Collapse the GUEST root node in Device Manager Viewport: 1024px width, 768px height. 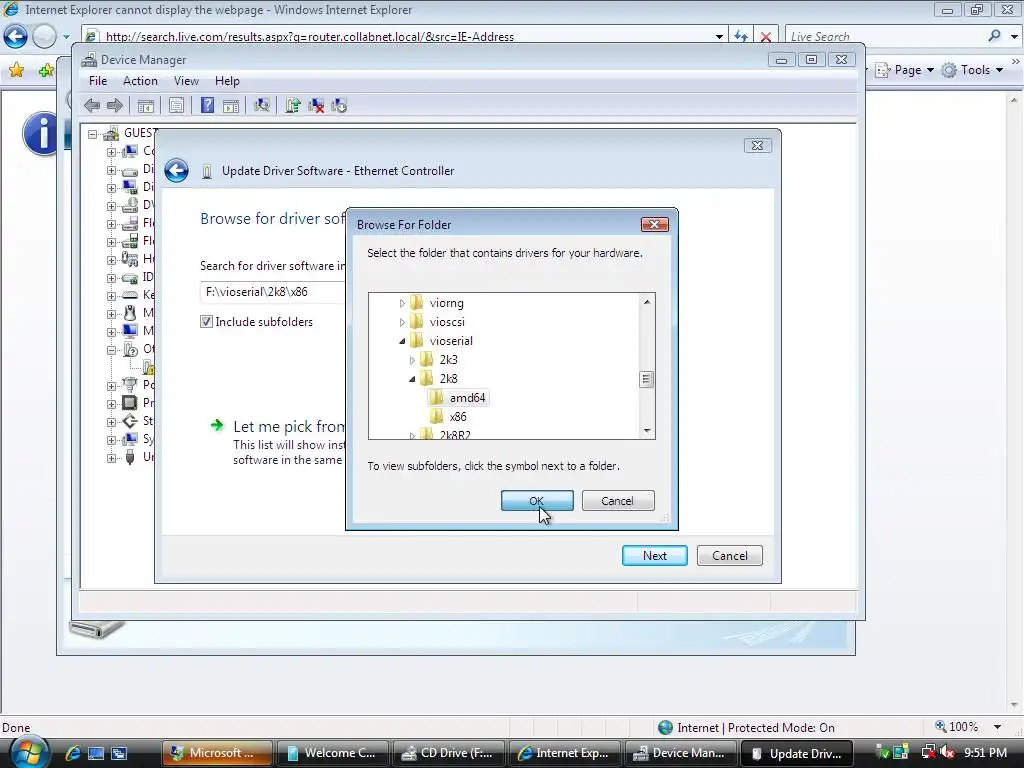pos(93,135)
